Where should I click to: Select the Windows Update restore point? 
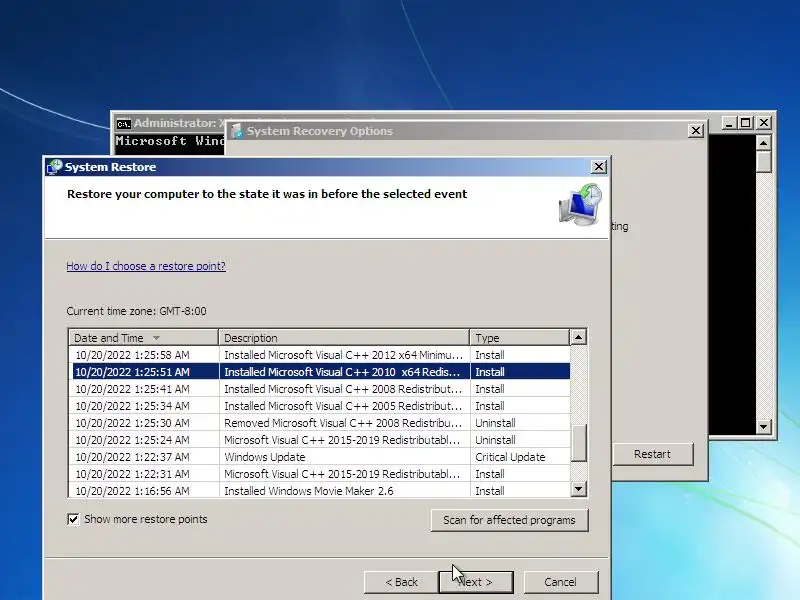point(319,457)
